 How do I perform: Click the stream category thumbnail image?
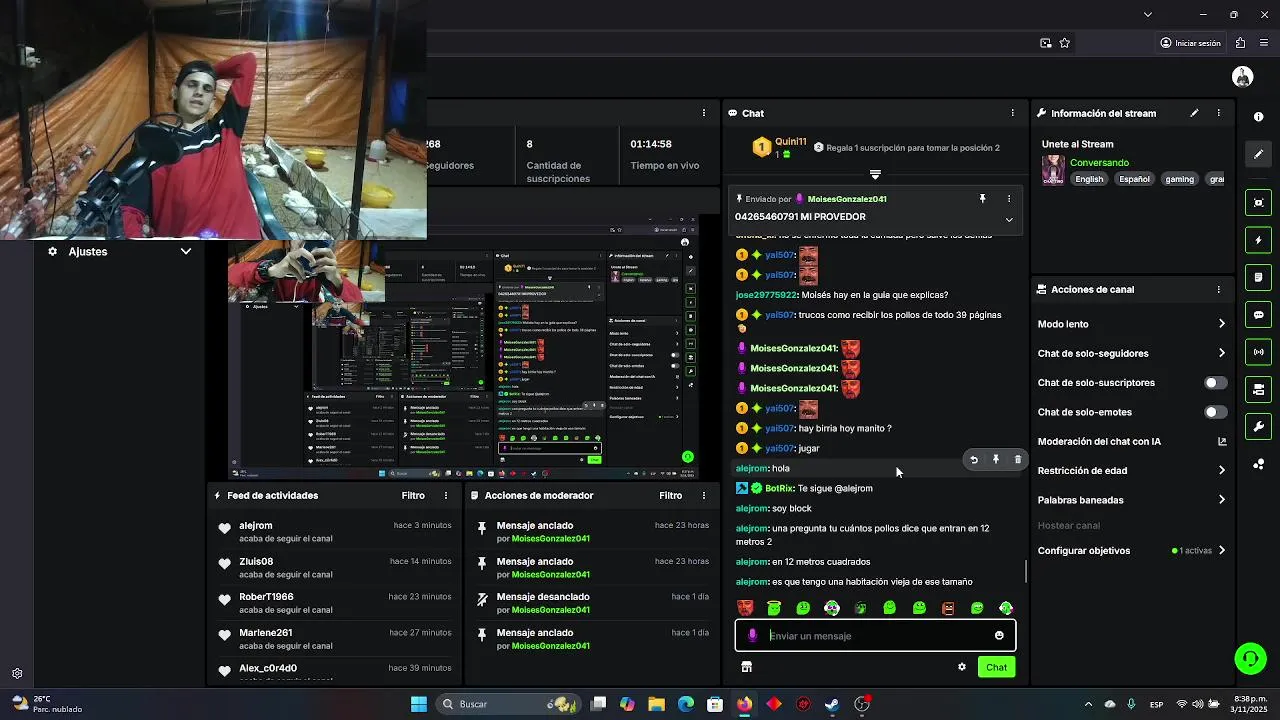pos(1053,170)
